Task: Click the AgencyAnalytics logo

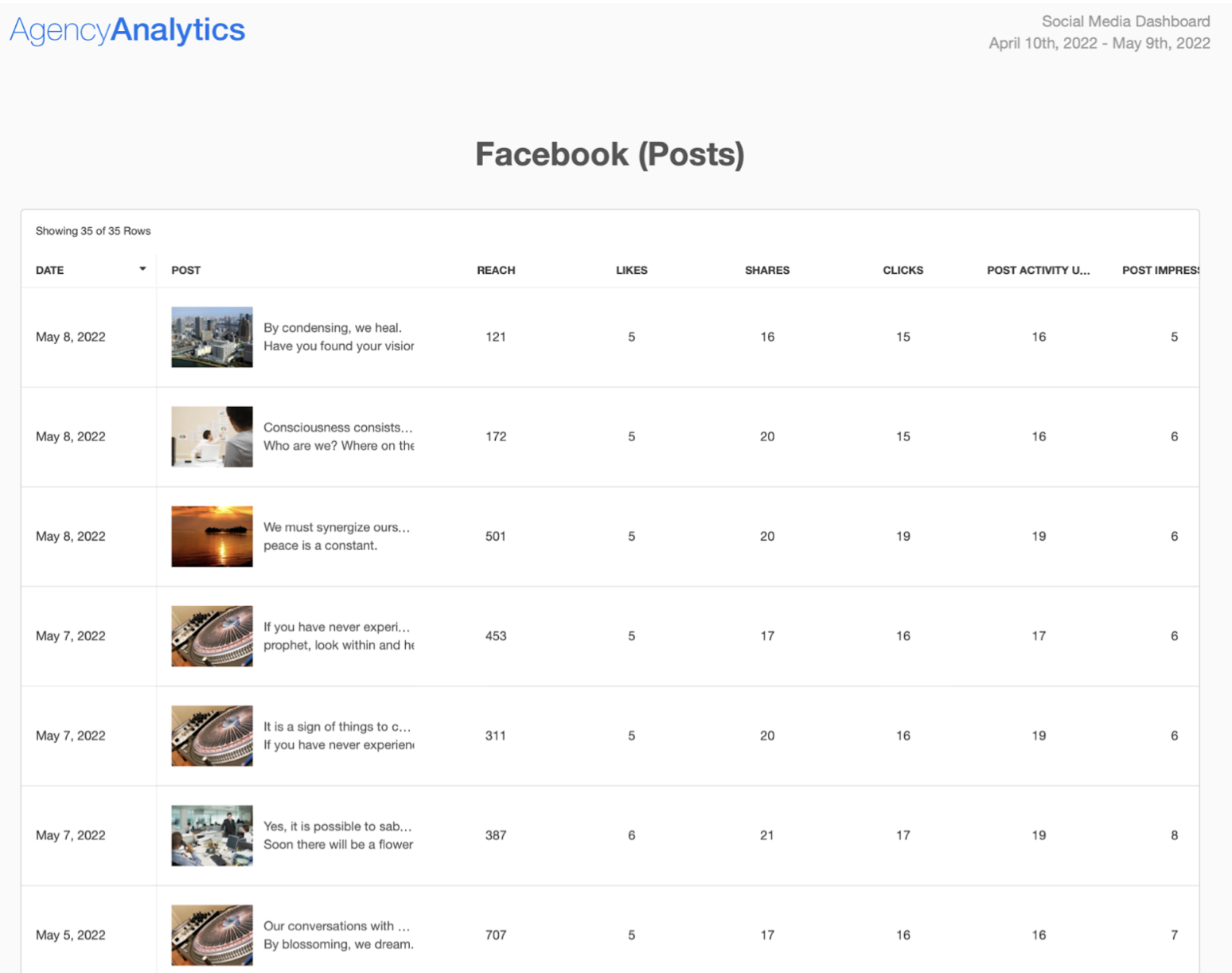Action: click(x=127, y=29)
